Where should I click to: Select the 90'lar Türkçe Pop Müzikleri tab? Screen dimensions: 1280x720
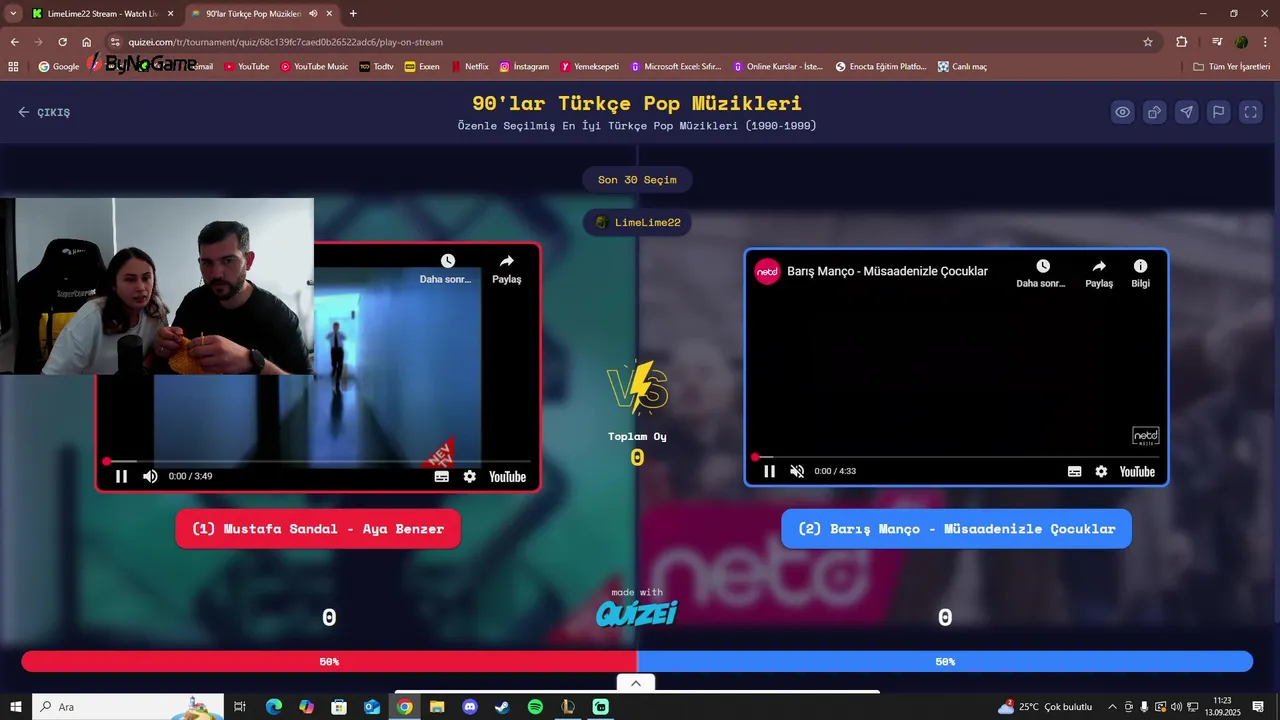(252, 14)
